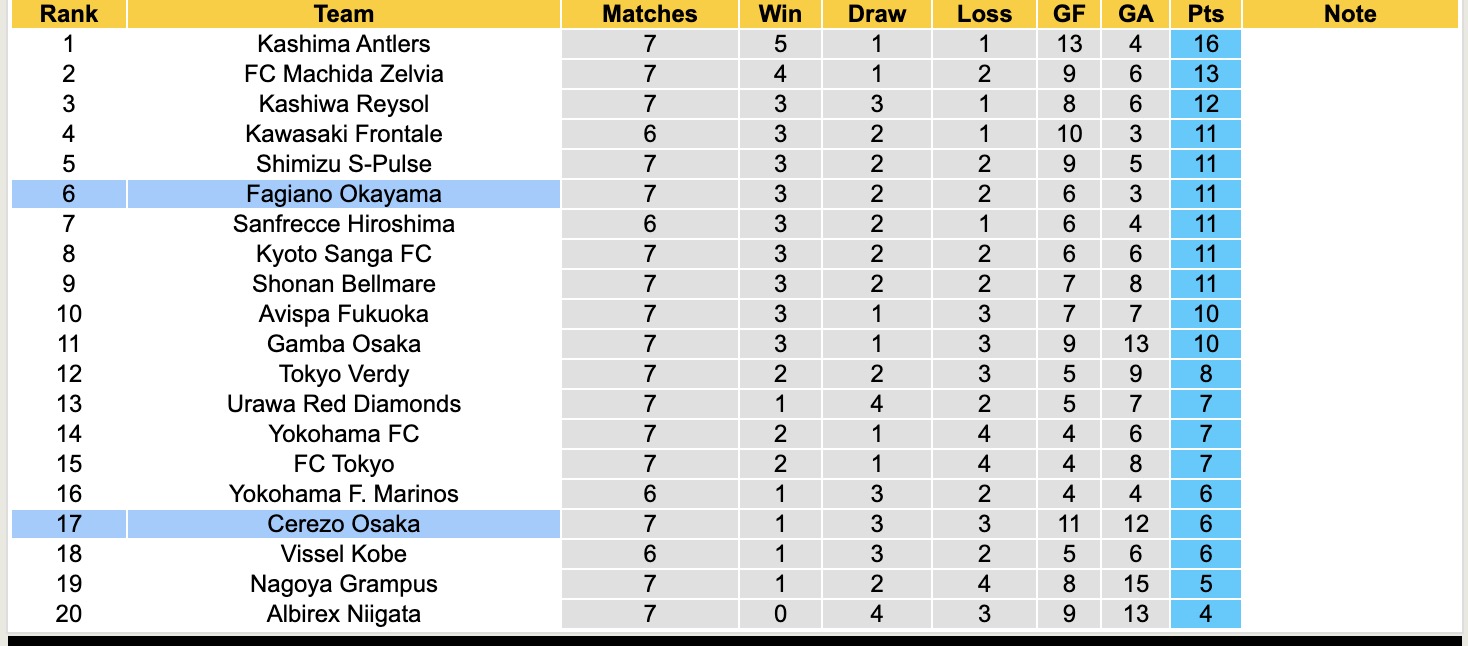Select the Albirex Niigata team name
The image size is (1468, 646).
click(x=343, y=614)
